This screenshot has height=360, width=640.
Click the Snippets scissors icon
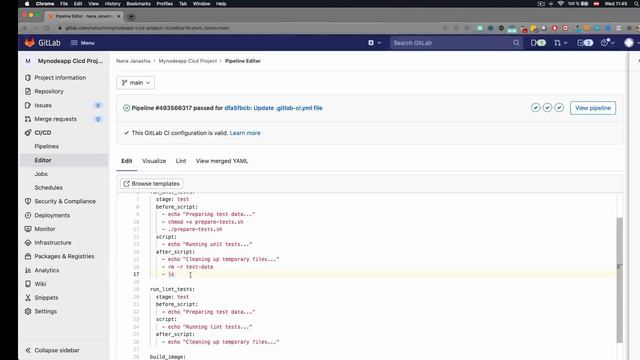[28, 298]
